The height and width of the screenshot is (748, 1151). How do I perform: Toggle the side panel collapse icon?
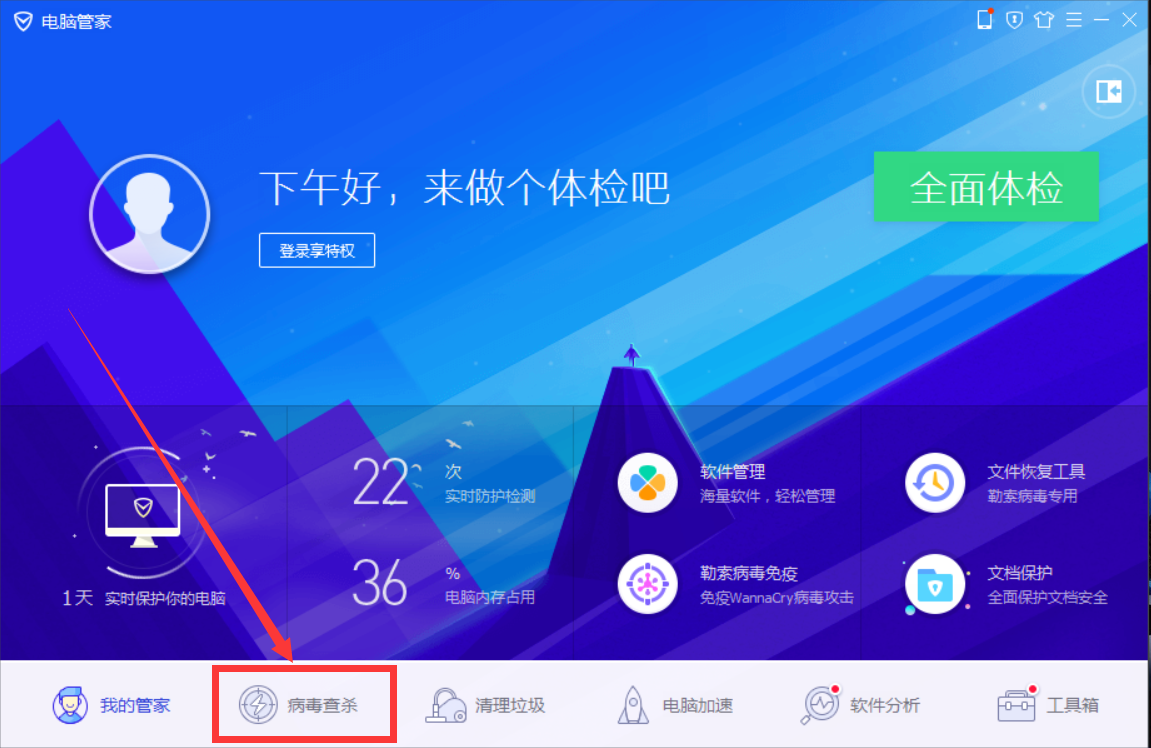[1108, 92]
